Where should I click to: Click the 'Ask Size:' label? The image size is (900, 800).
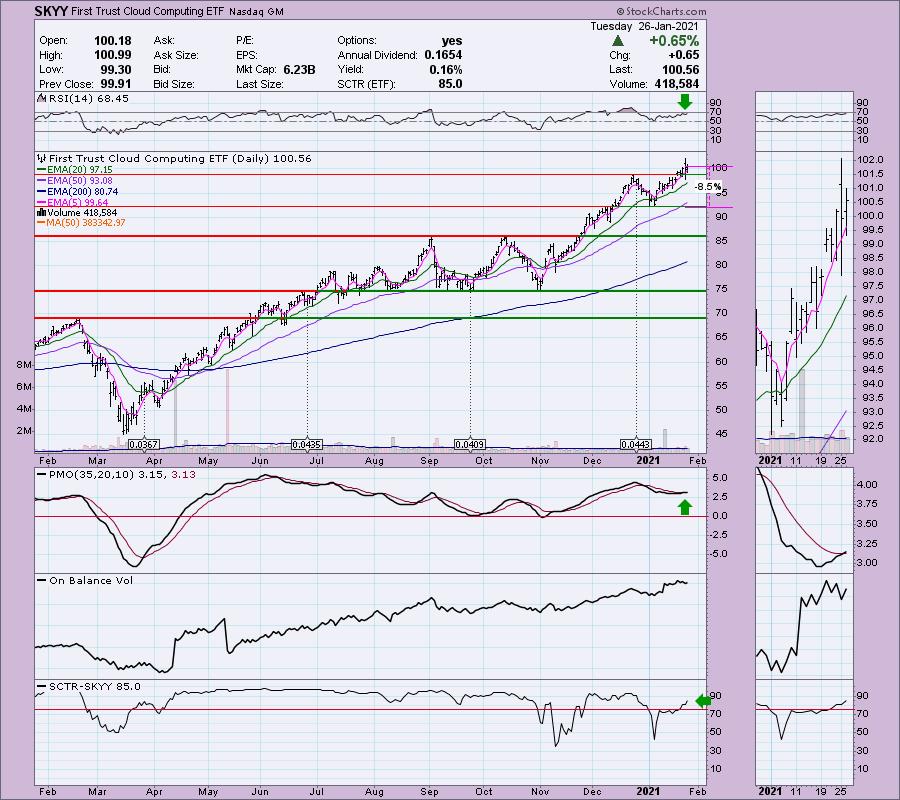point(176,55)
